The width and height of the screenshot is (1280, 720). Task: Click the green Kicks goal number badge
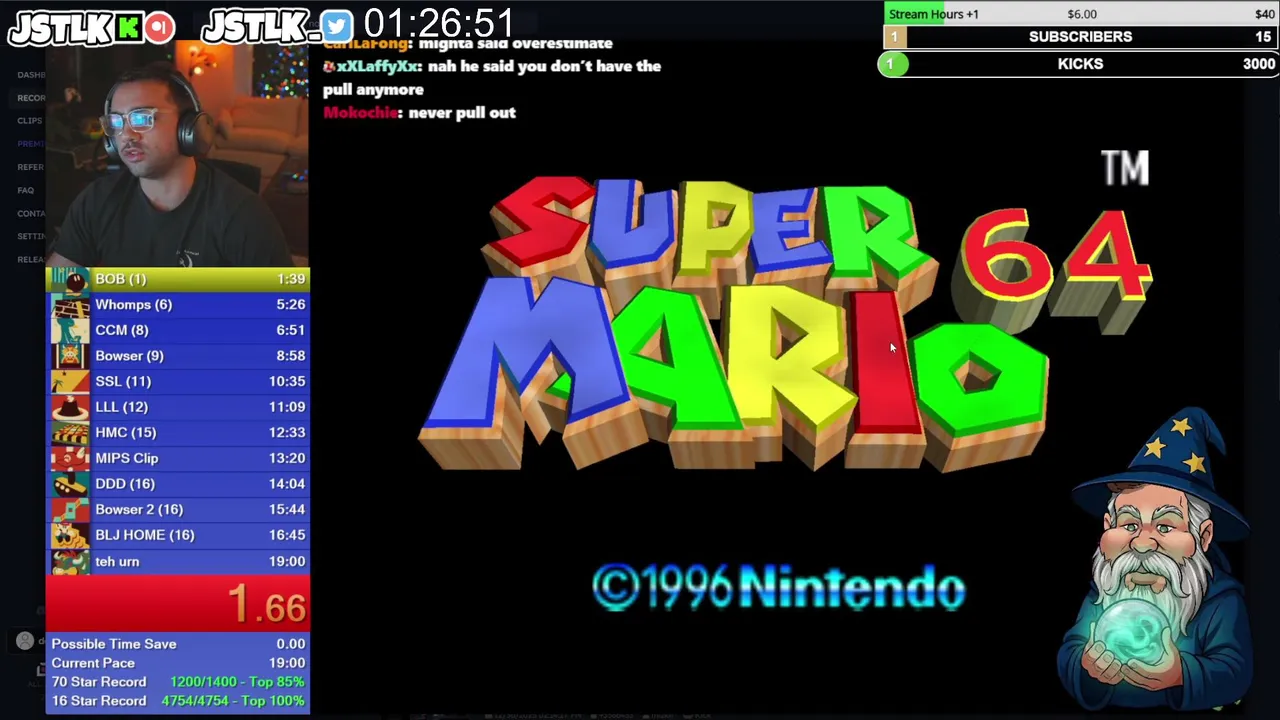[890, 64]
